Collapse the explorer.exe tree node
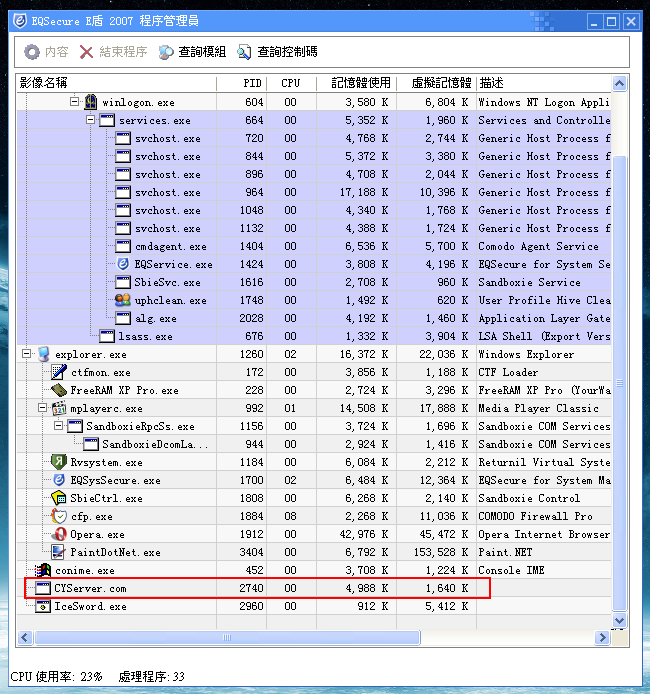This screenshot has width=650, height=694. [x=27, y=354]
